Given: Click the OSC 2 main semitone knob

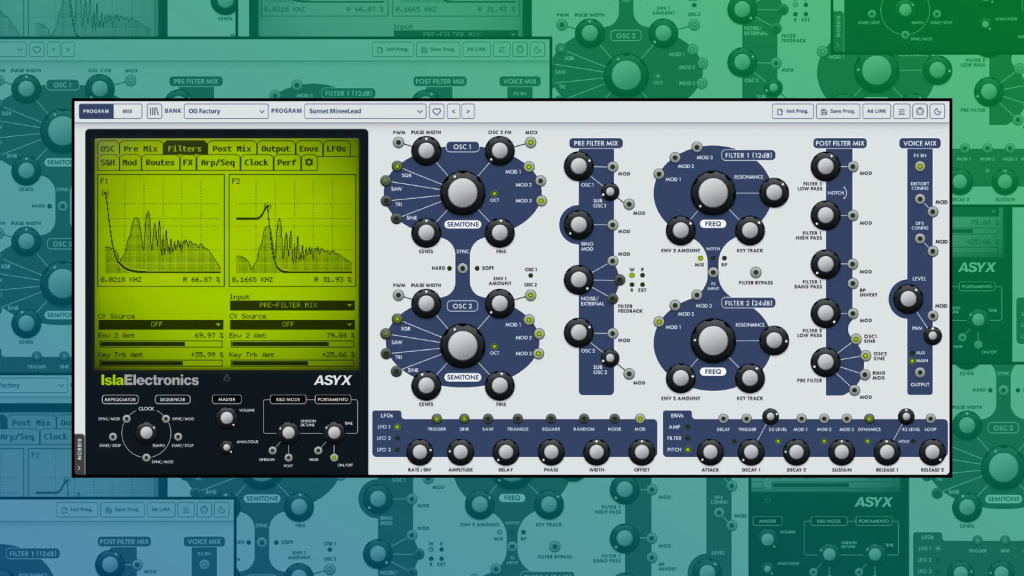Looking at the screenshot, I should pyautogui.click(x=462, y=345).
